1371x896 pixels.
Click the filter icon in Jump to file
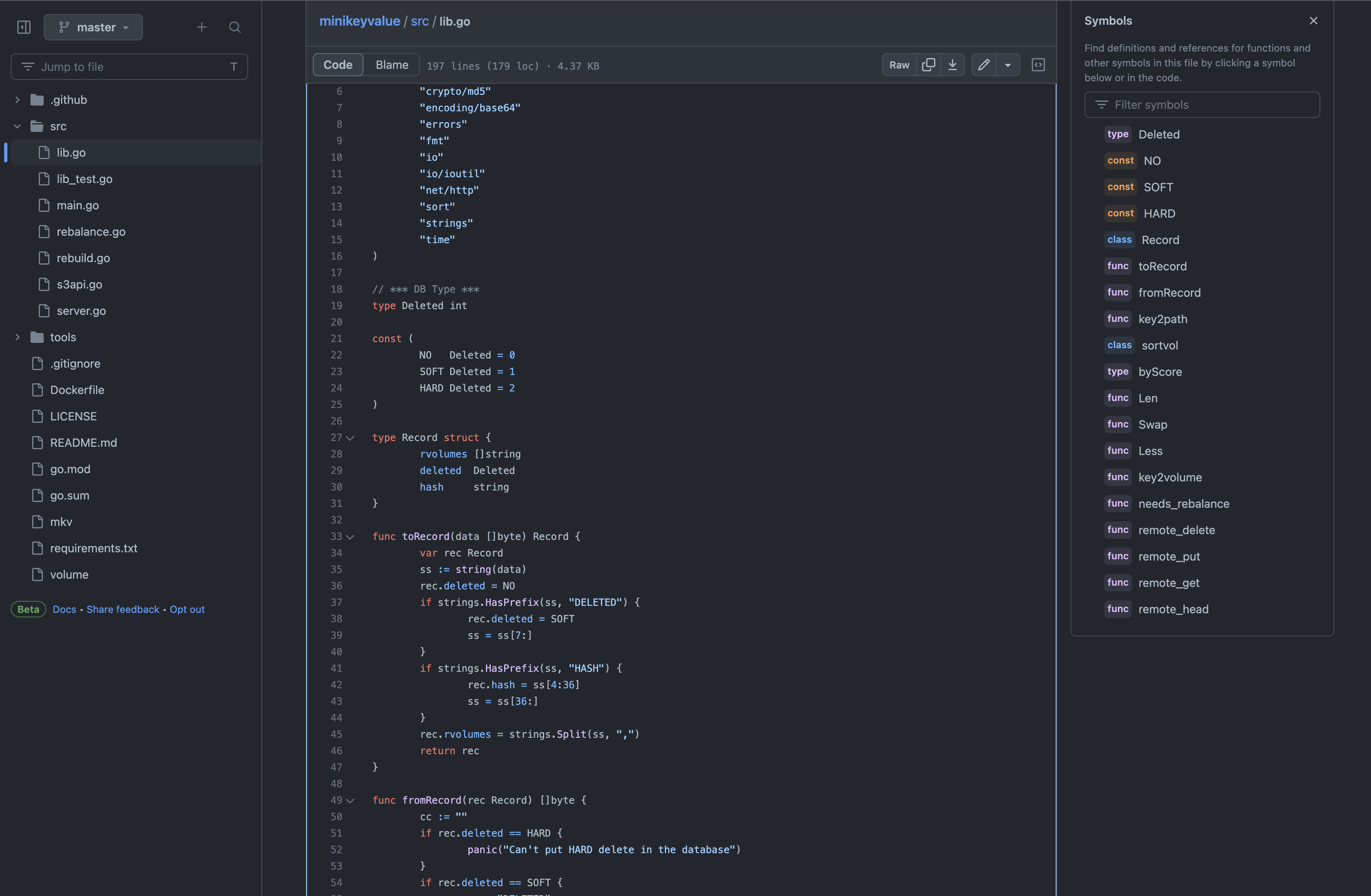point(29,66)
